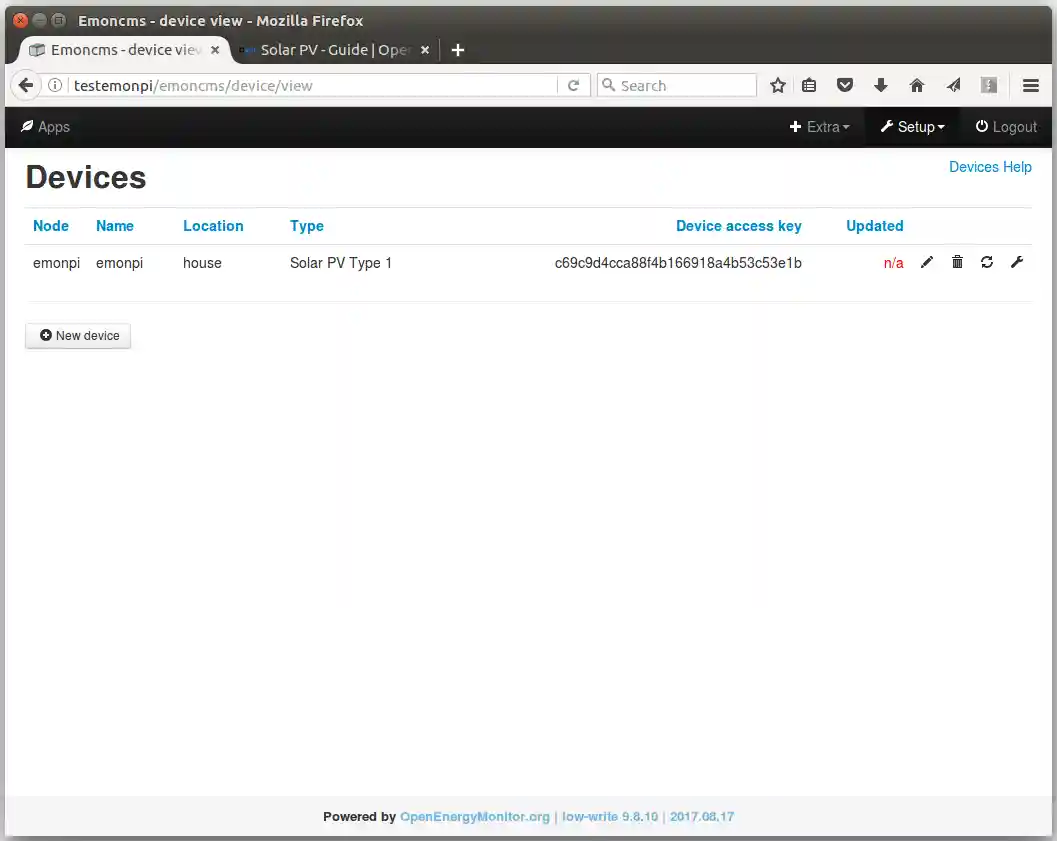Open Firefox downloads arrow icon

coord(881,86)
